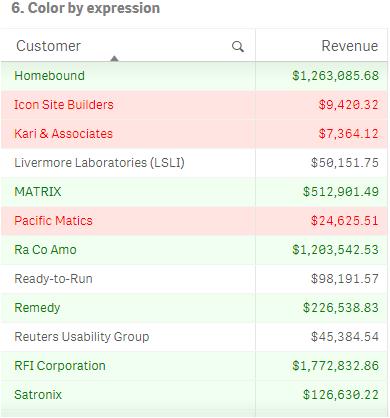Click RFI Corporation customer cell

128,366
